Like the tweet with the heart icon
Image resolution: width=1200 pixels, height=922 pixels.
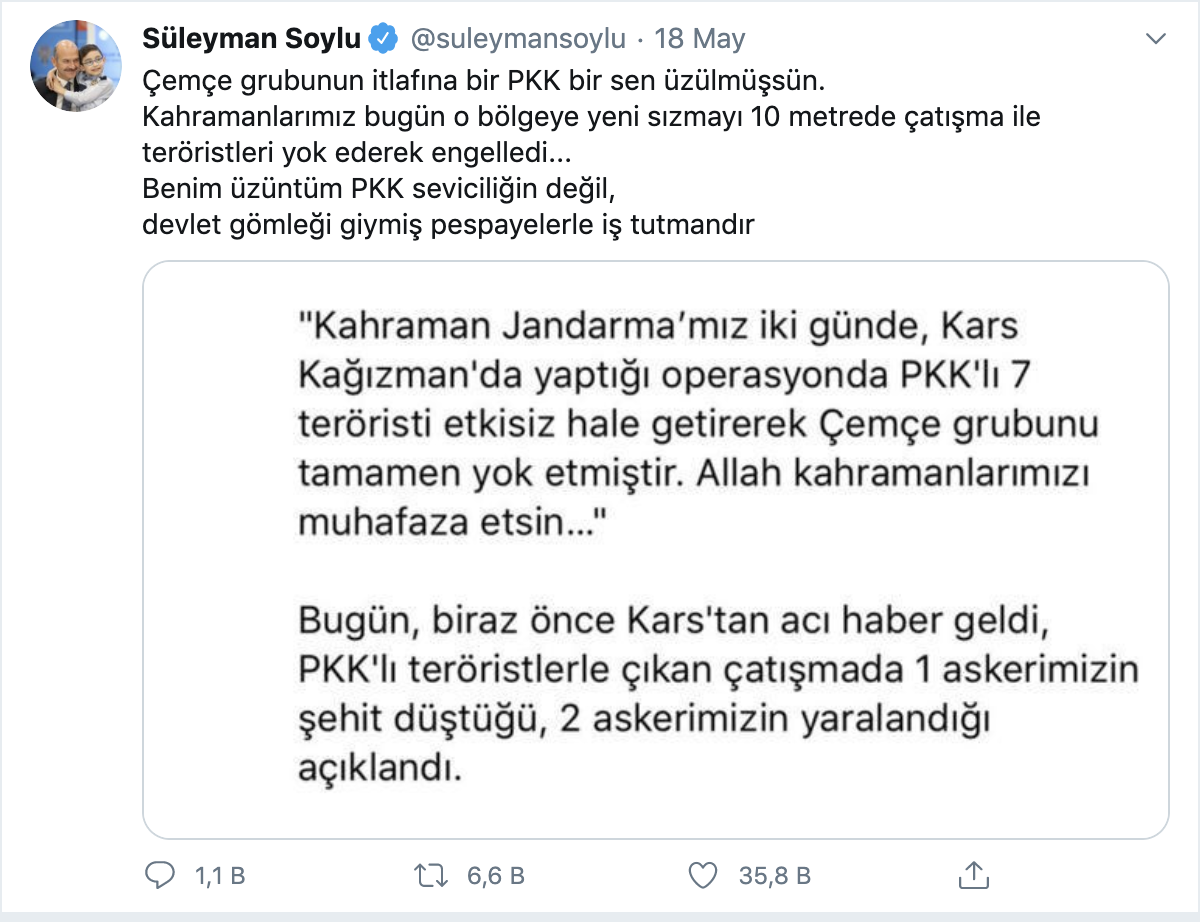(705, 876)
